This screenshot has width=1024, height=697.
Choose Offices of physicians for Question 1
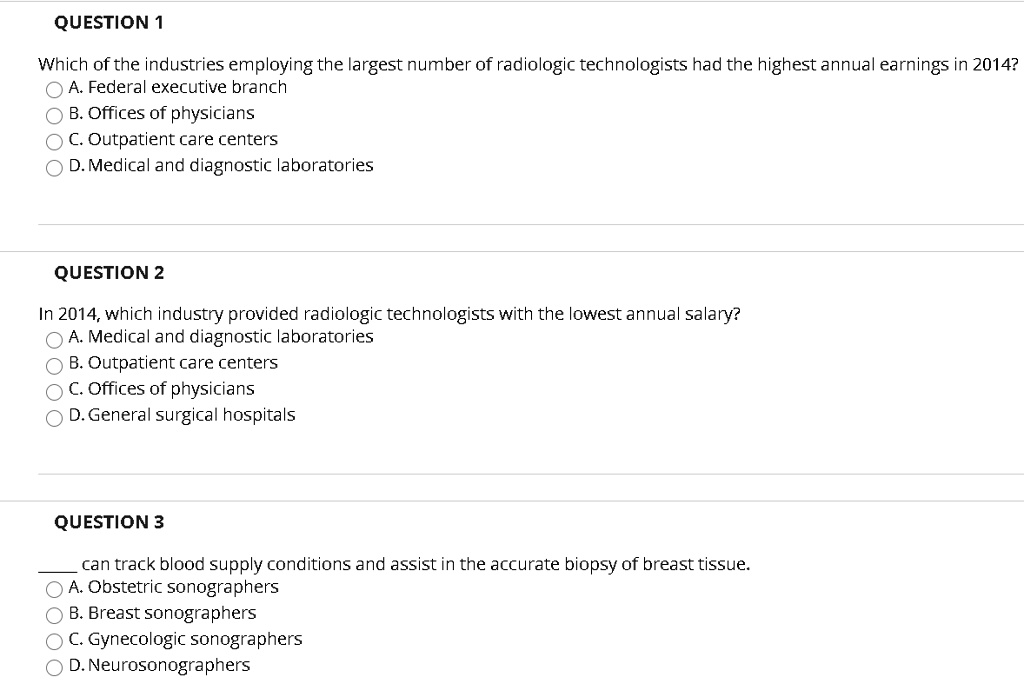tap(54, 116)
